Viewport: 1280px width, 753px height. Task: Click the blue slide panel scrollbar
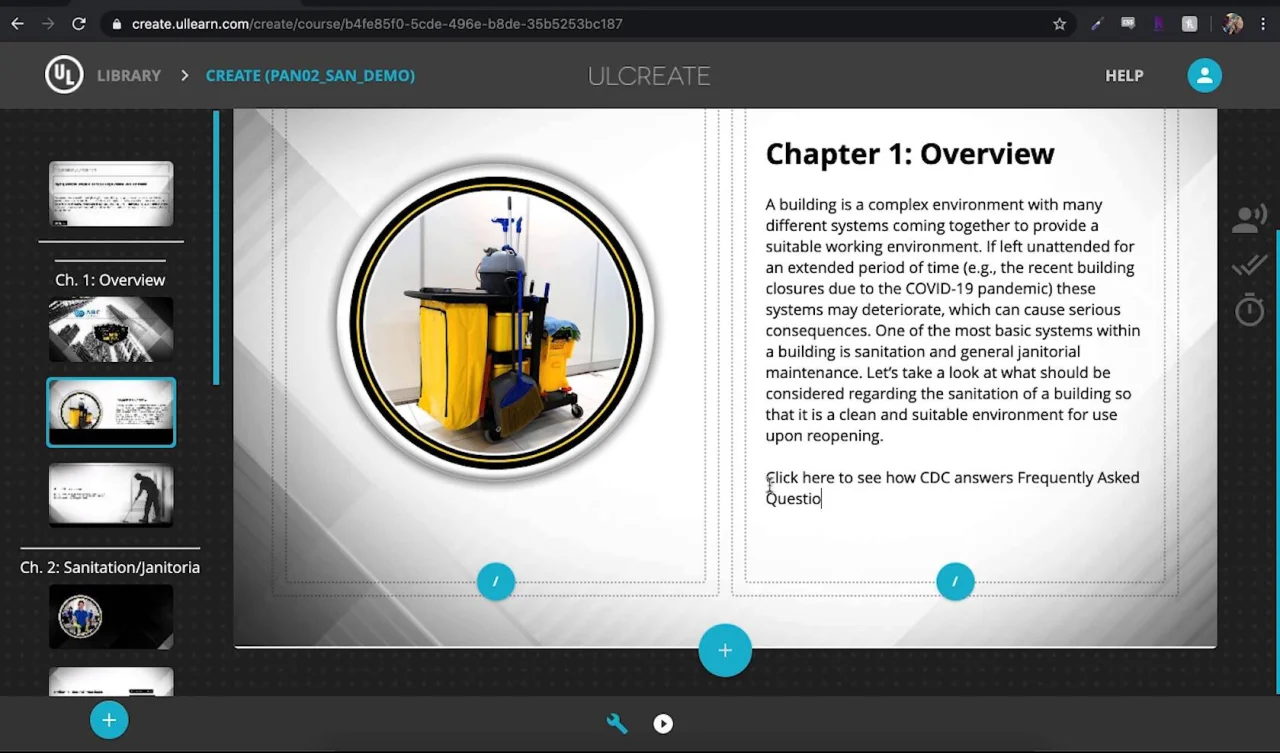click(x=216, y=247)
